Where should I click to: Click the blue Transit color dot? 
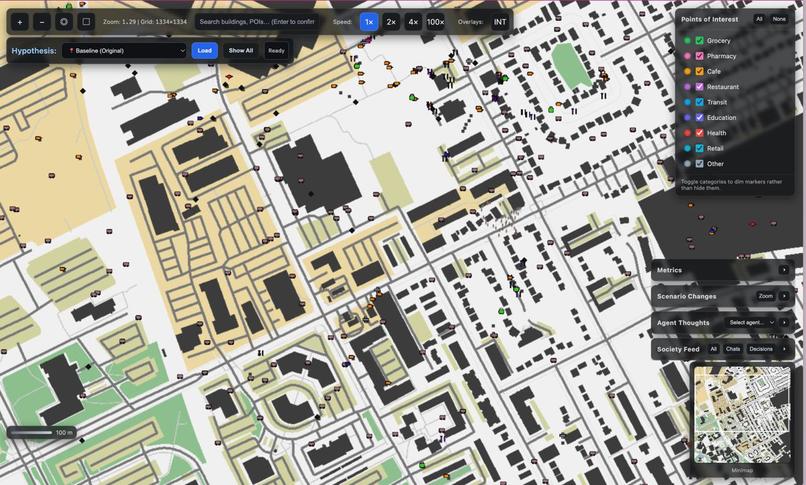pyautogui.click(x=687, y=102)
